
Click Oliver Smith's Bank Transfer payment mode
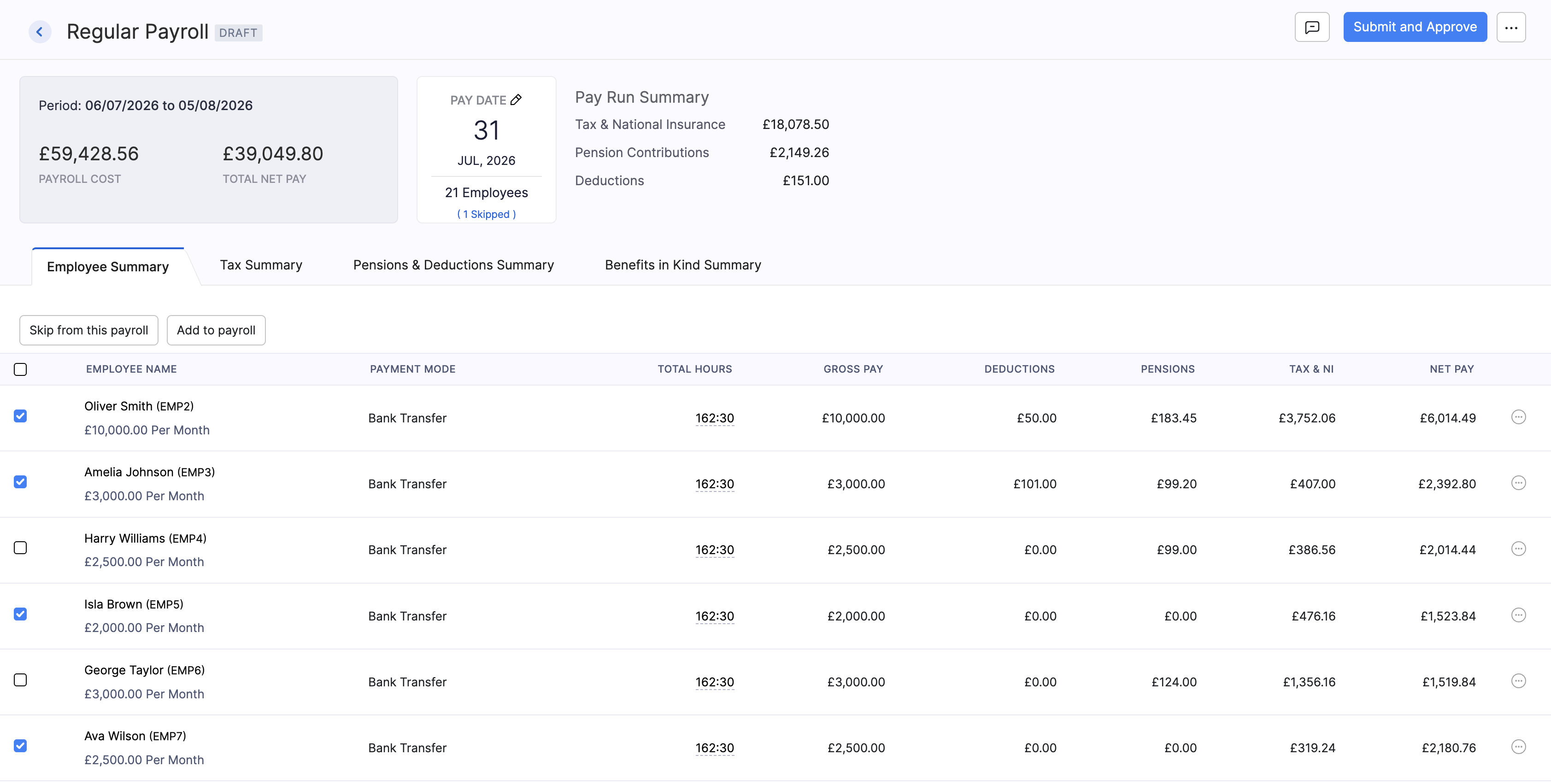pos(408,418)
